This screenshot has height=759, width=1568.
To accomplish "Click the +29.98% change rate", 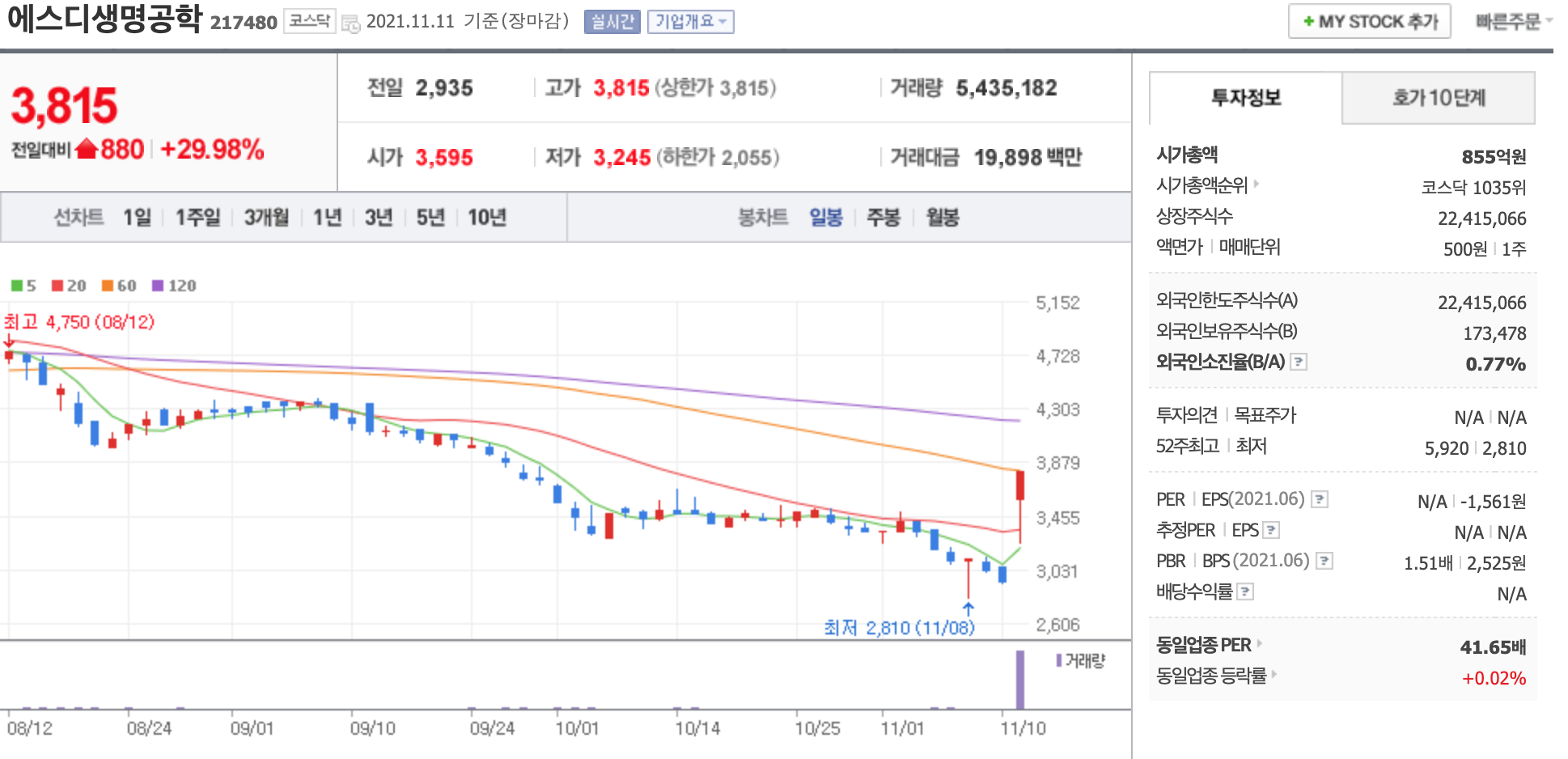I will 212,150.
